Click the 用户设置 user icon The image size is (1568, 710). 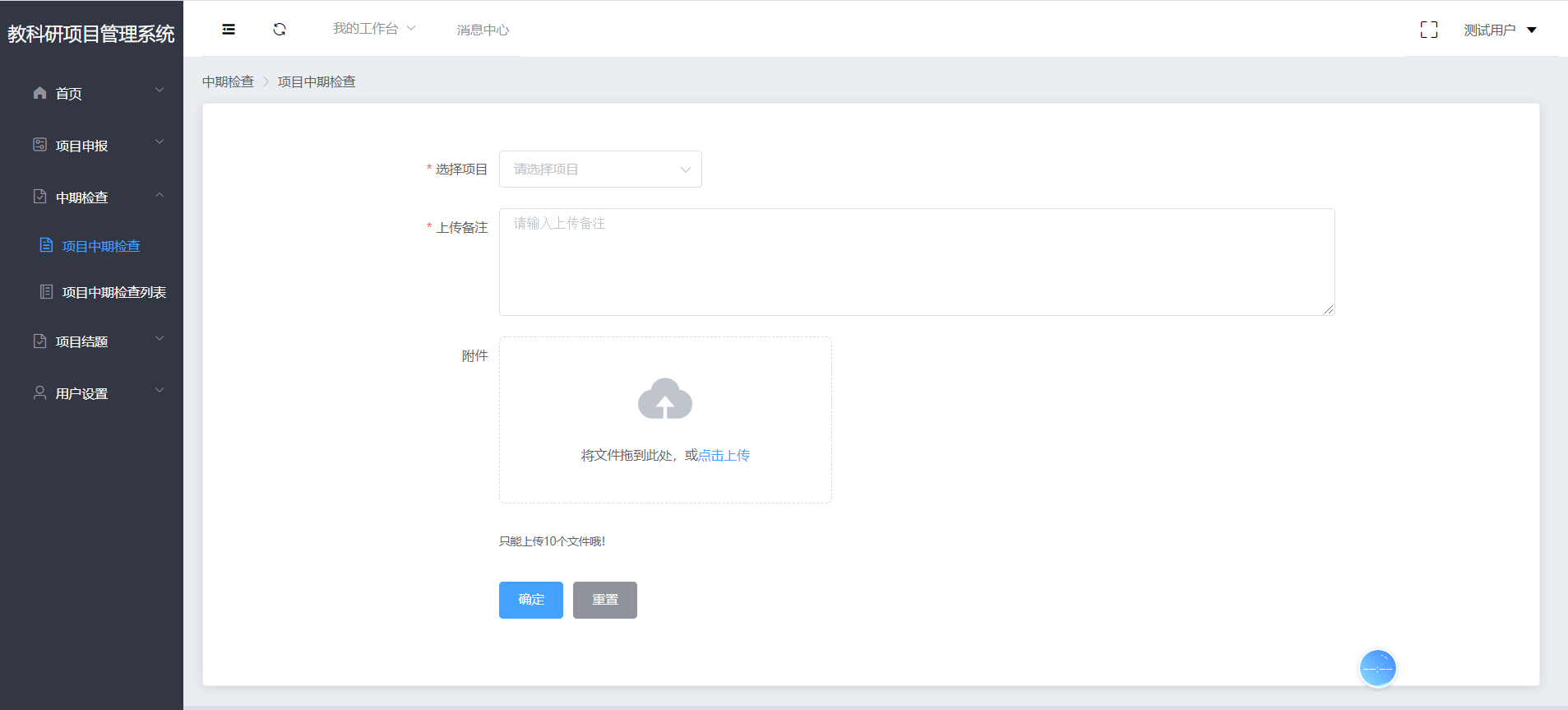pyautogui.click(x=39, y=392)
